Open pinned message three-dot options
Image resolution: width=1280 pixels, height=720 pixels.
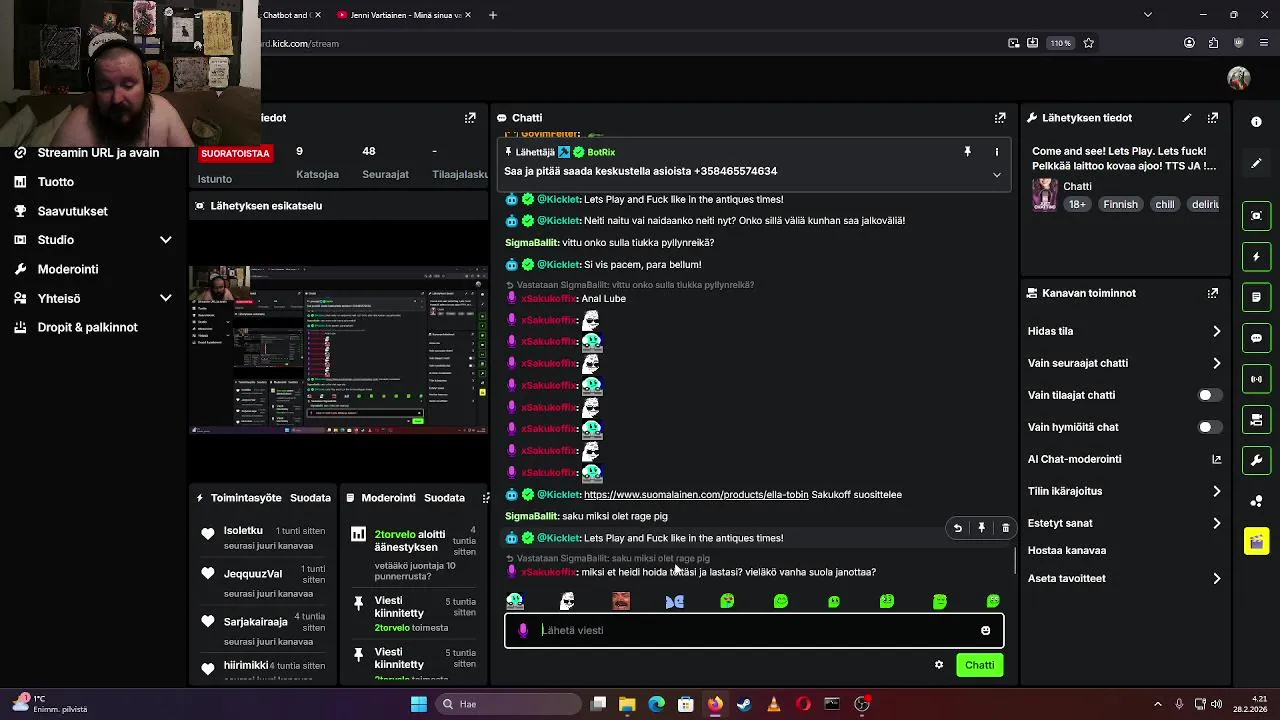click(x=996, y=152)
